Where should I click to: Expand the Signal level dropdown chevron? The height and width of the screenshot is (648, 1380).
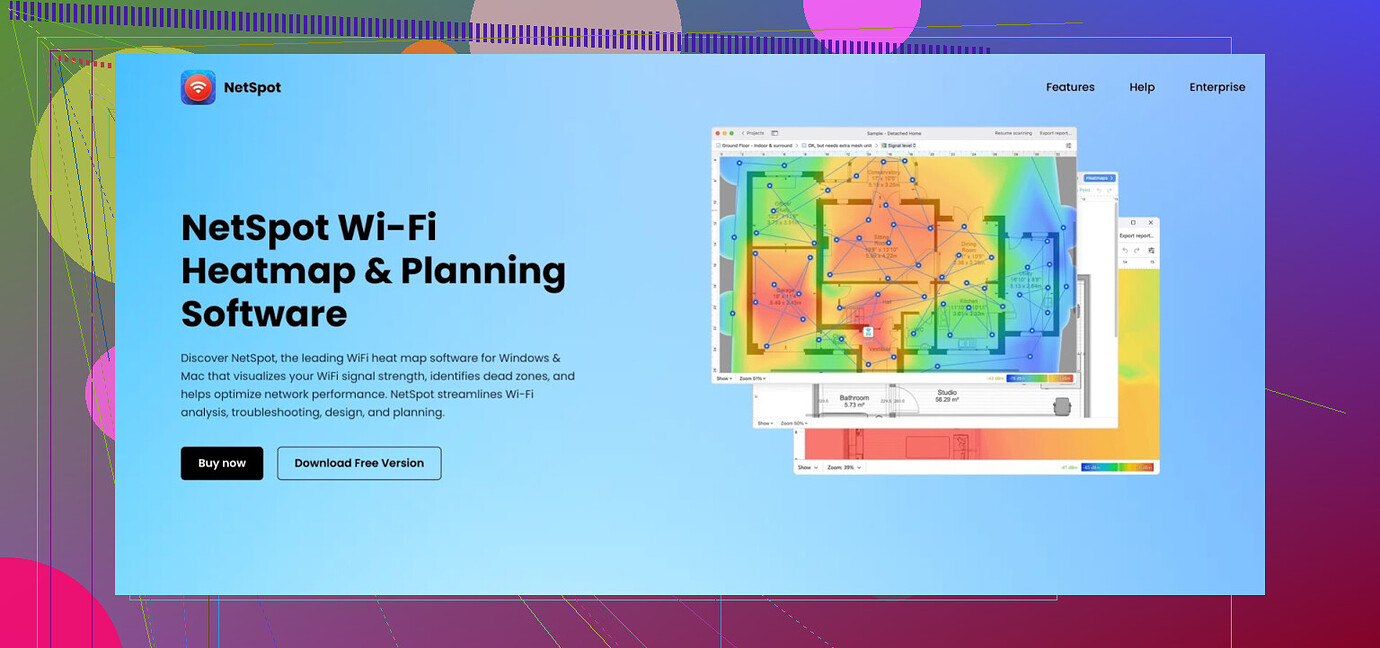click(915, 145)
